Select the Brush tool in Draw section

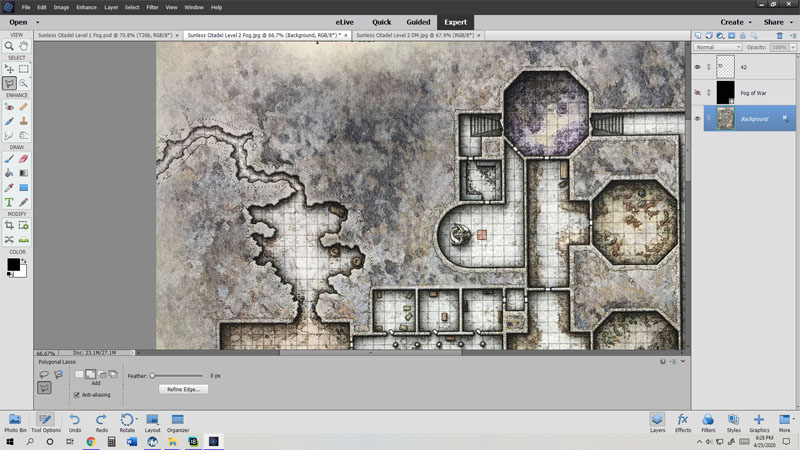tap(9, 159)
